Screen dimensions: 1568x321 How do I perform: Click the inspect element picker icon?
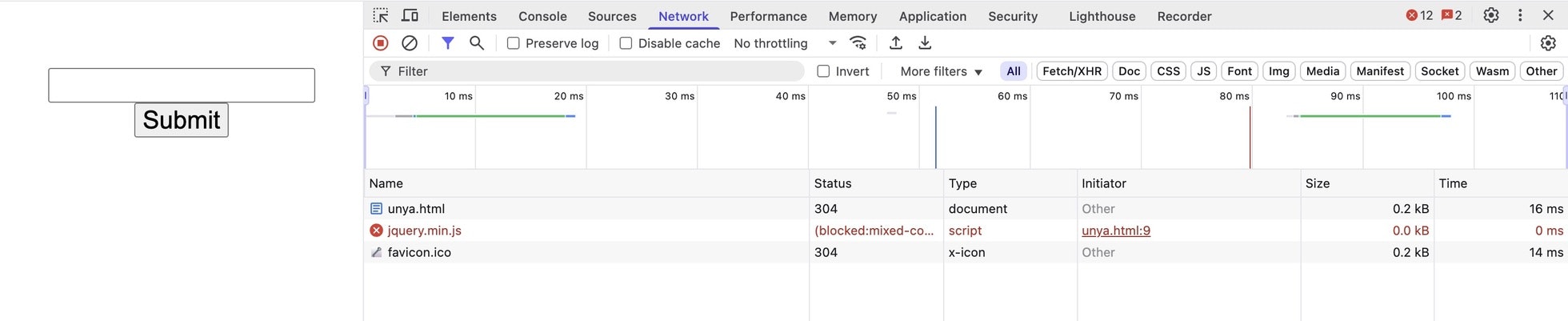381,15
